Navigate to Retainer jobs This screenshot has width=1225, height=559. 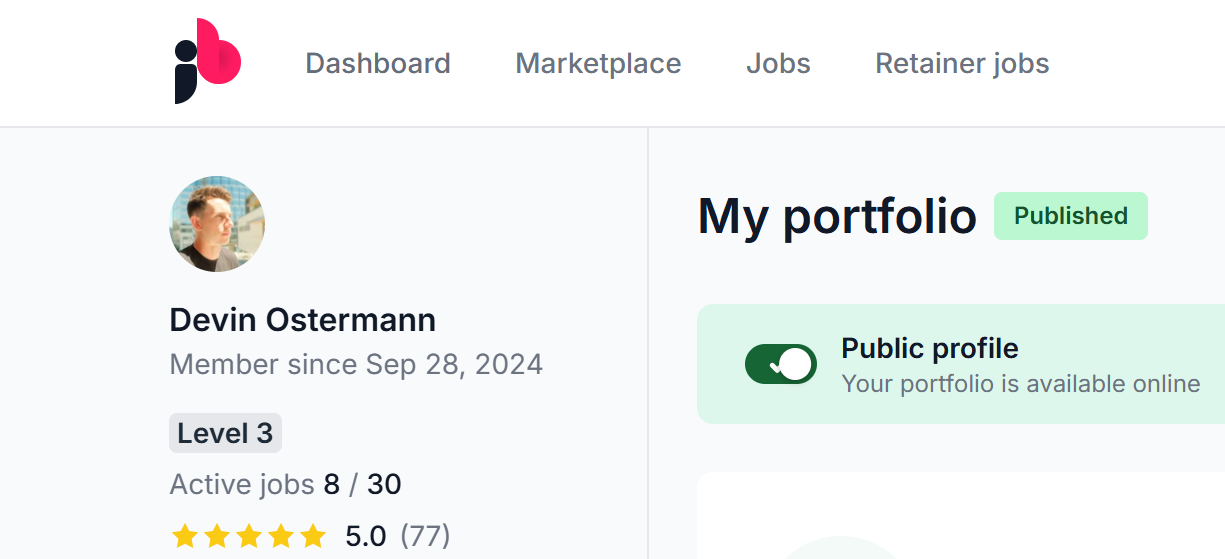click(962, 64)
